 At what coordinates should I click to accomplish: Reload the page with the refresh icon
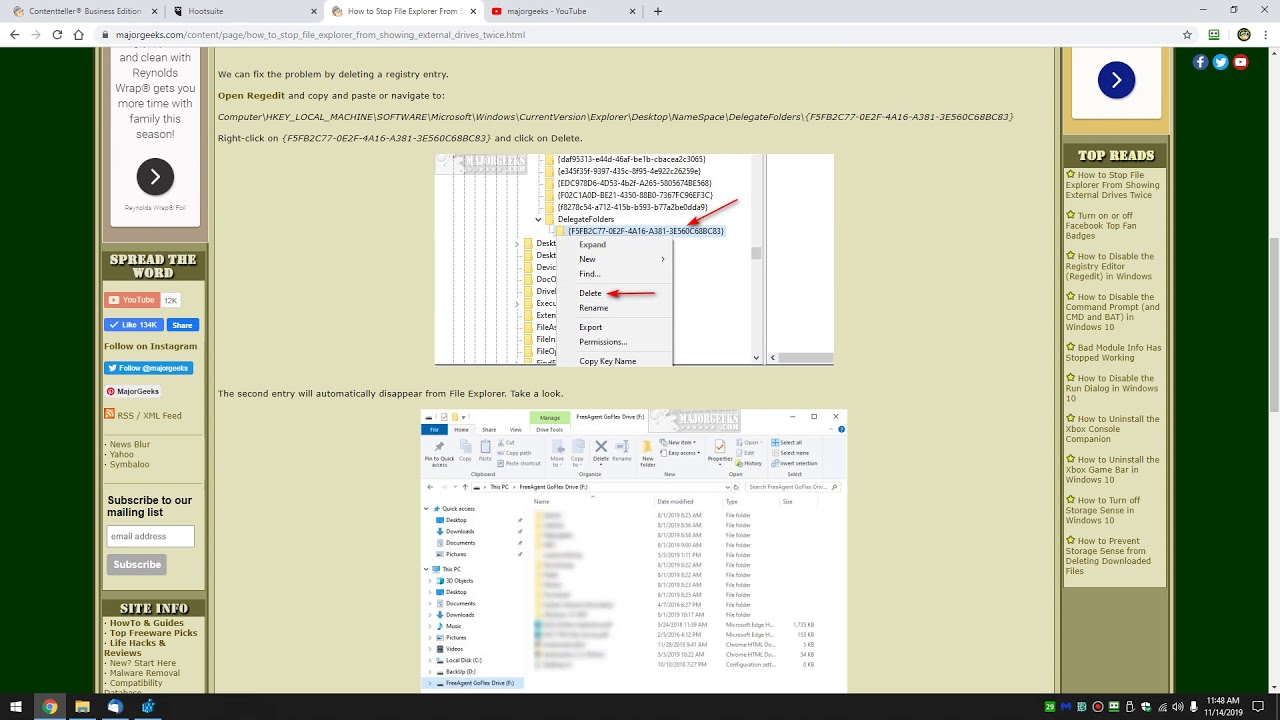click(x=57, y=34)
